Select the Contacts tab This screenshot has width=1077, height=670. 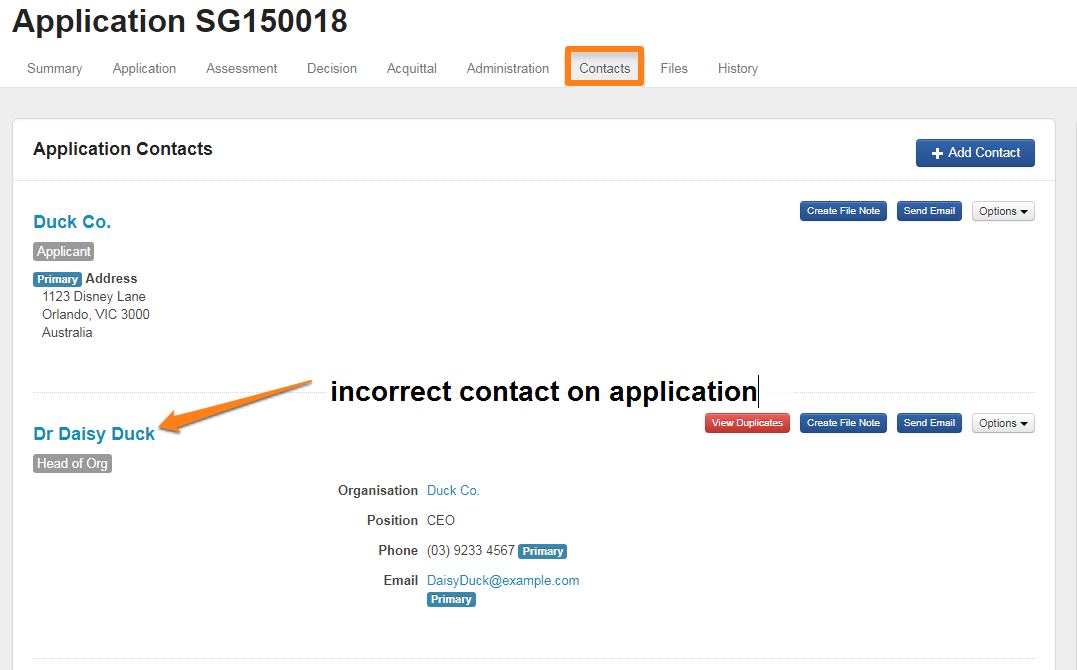point(605,69)
